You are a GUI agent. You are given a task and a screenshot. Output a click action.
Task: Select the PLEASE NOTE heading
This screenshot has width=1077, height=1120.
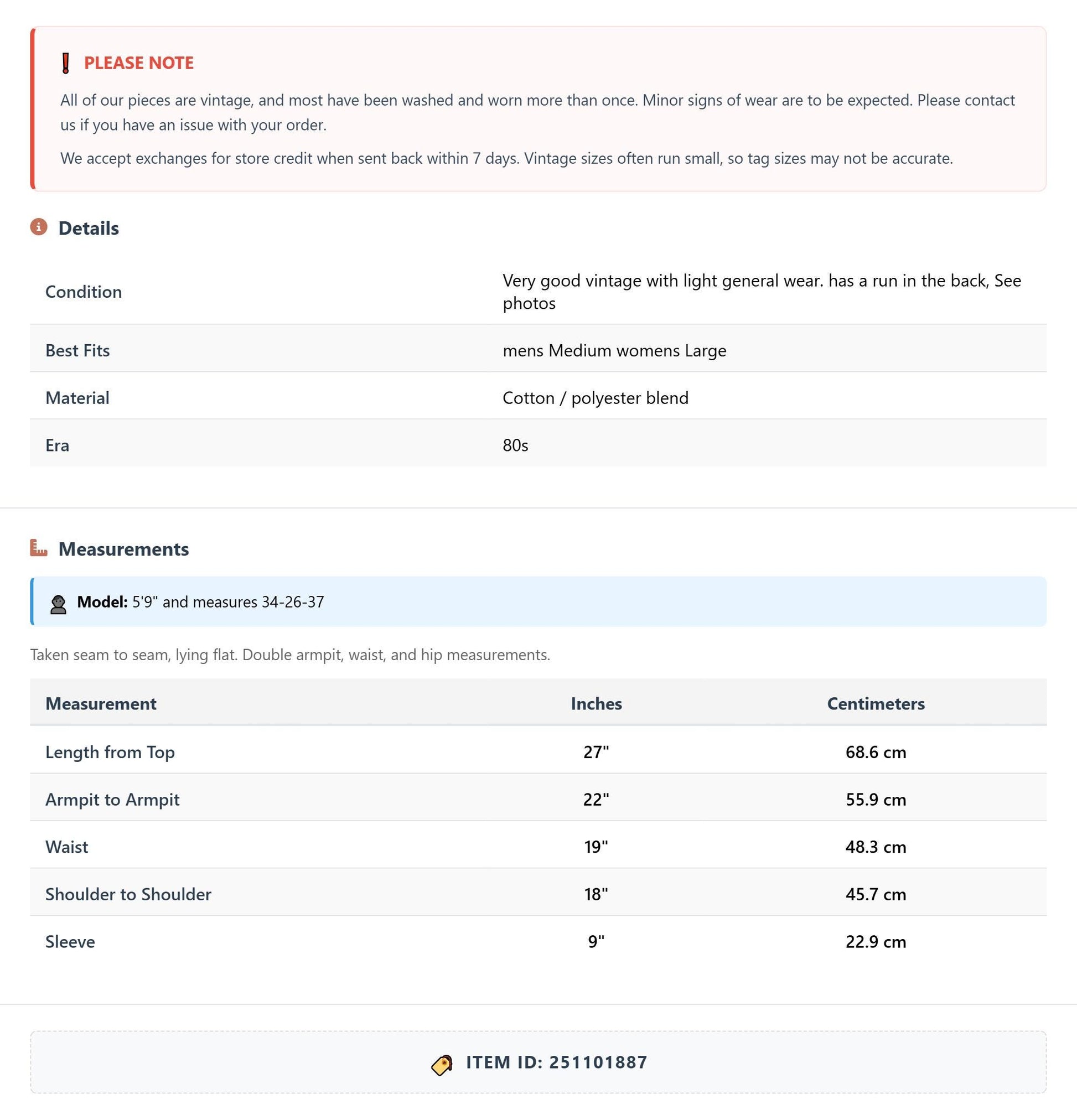coord(139,63)
